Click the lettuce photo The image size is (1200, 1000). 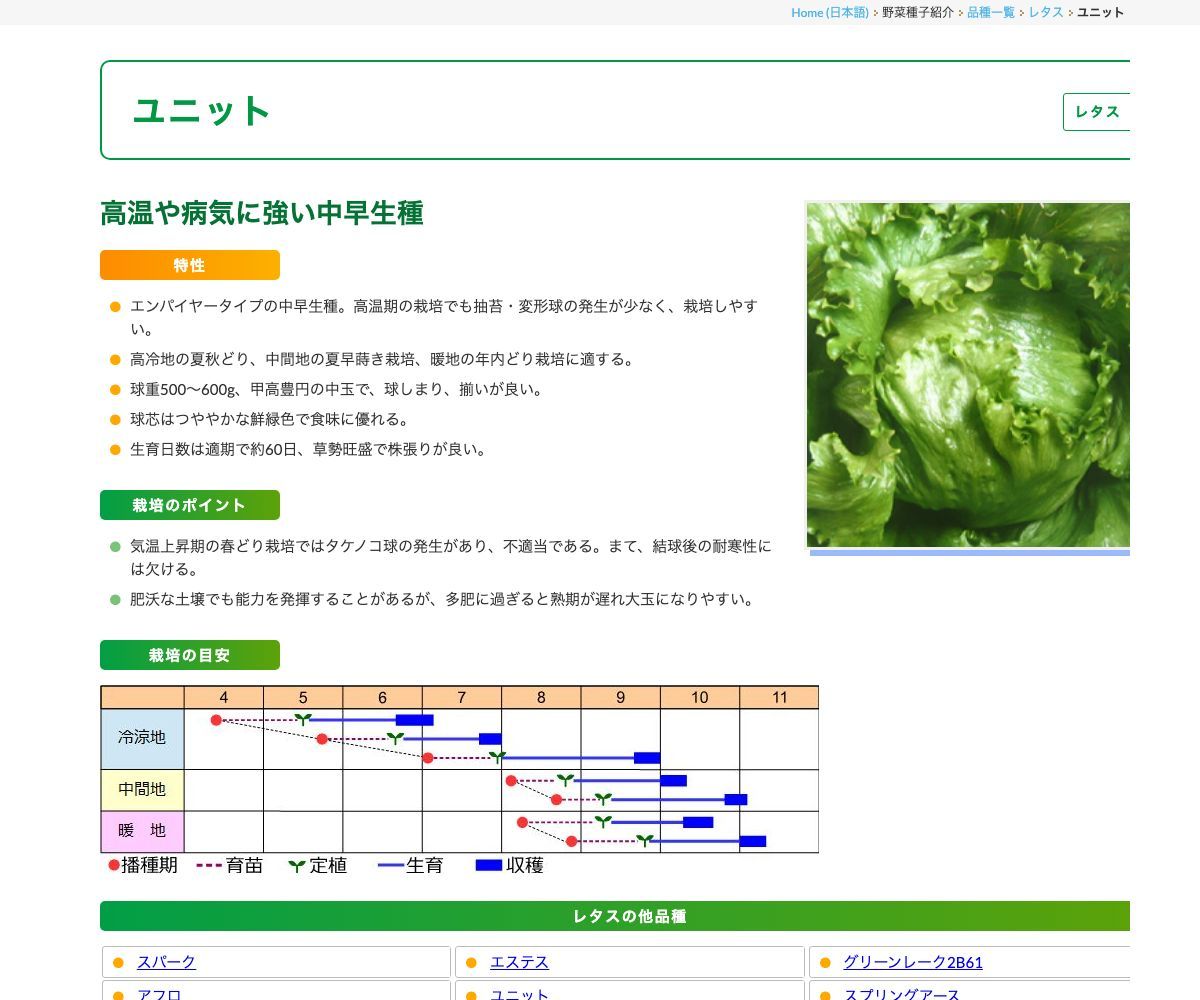pyautogui.click(x=968, y=375)
